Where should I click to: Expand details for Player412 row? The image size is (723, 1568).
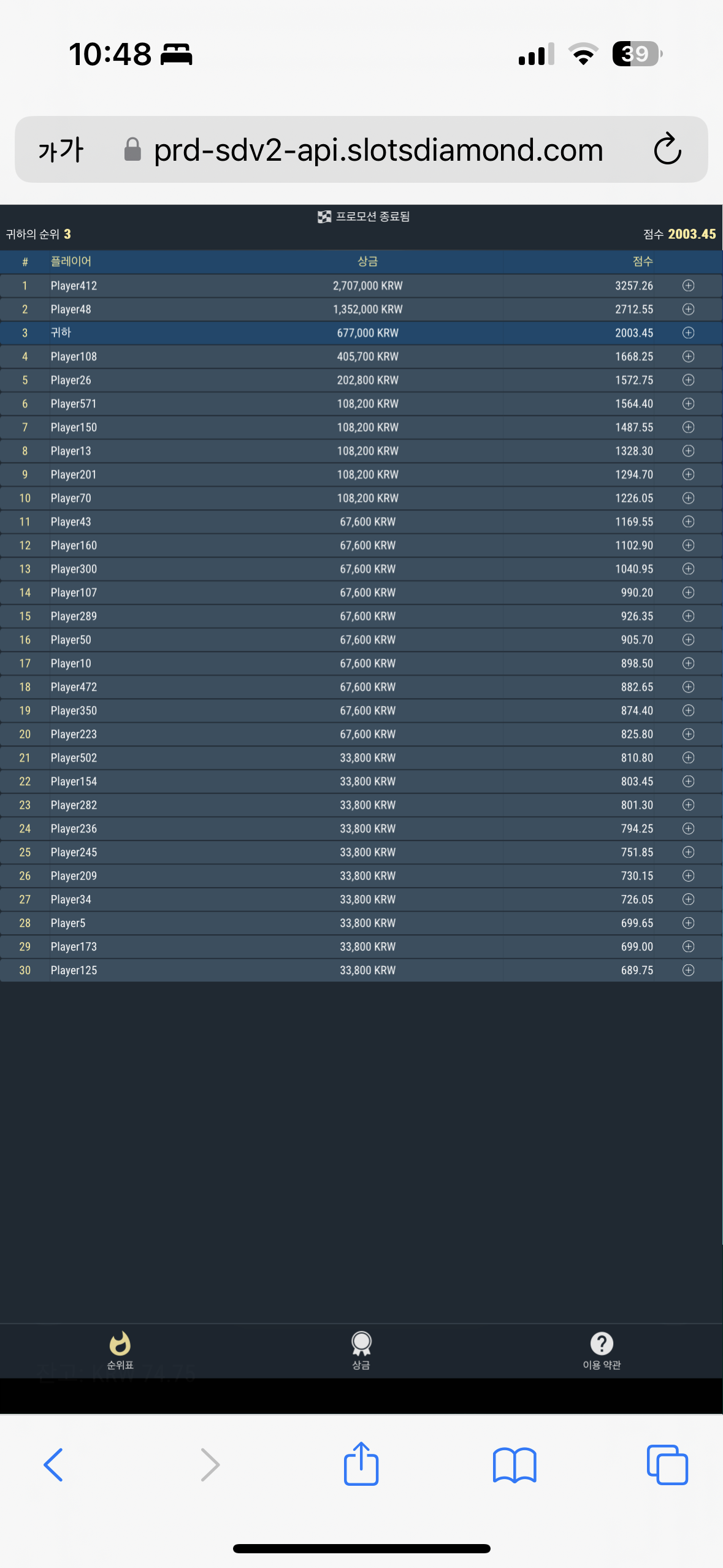(688, 285)
